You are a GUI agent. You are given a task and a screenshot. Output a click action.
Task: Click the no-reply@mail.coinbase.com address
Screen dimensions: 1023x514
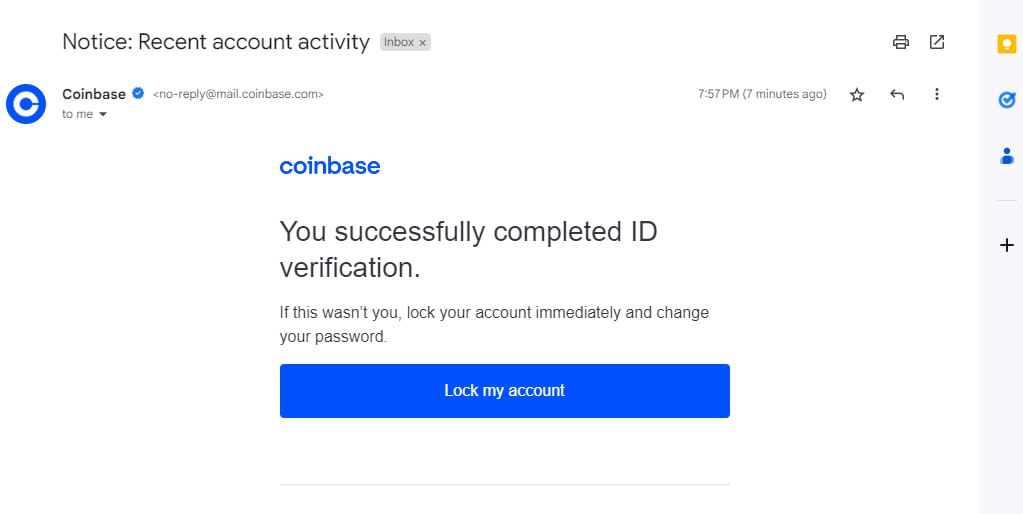(238, 94)
